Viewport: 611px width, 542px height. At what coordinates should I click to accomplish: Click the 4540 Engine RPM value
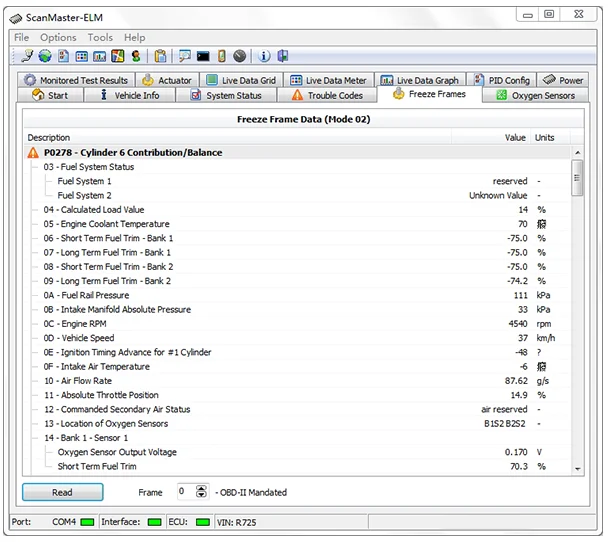tap(518, 324)
